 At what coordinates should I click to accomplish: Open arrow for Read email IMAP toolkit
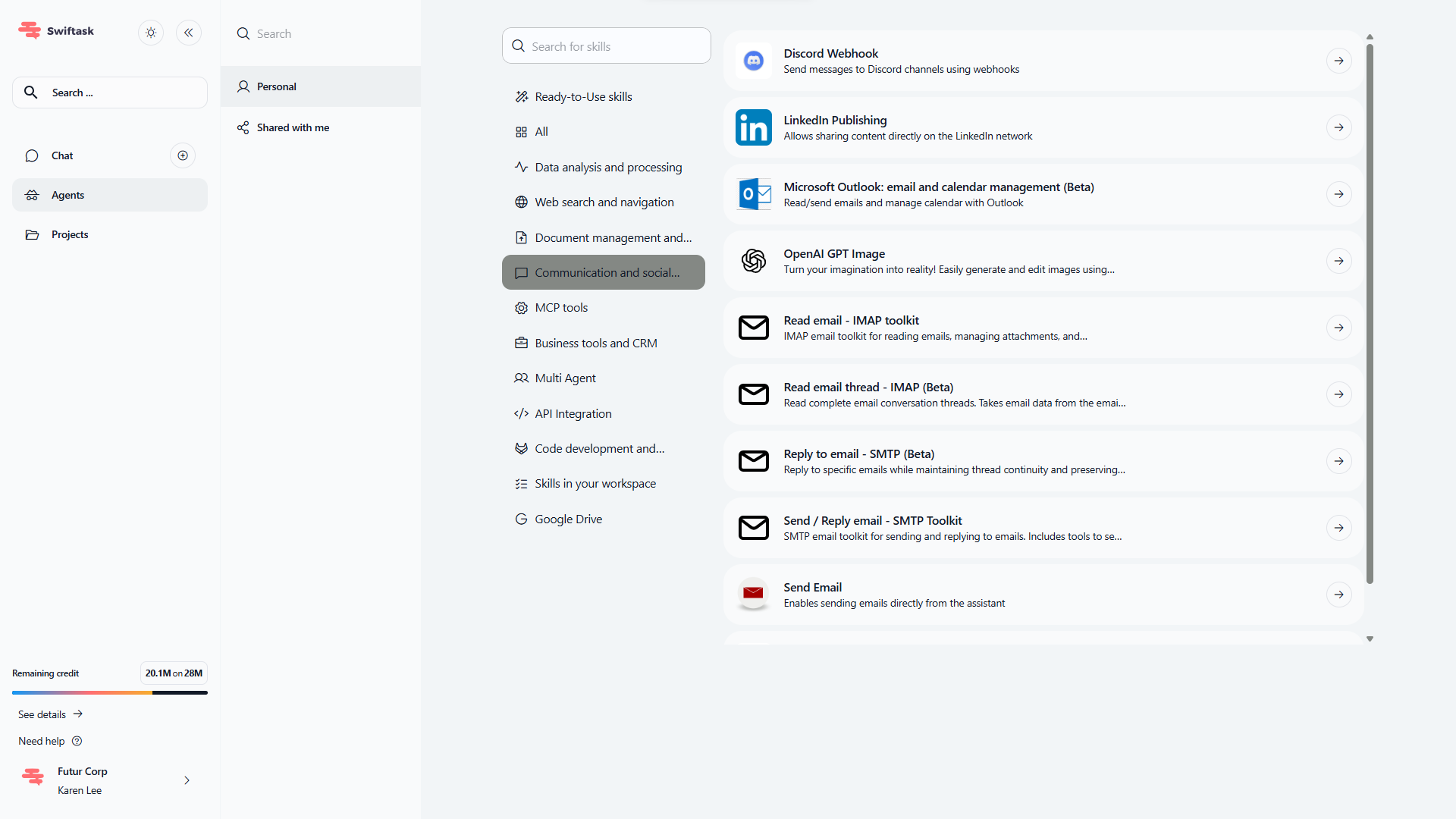point(1338,328)
